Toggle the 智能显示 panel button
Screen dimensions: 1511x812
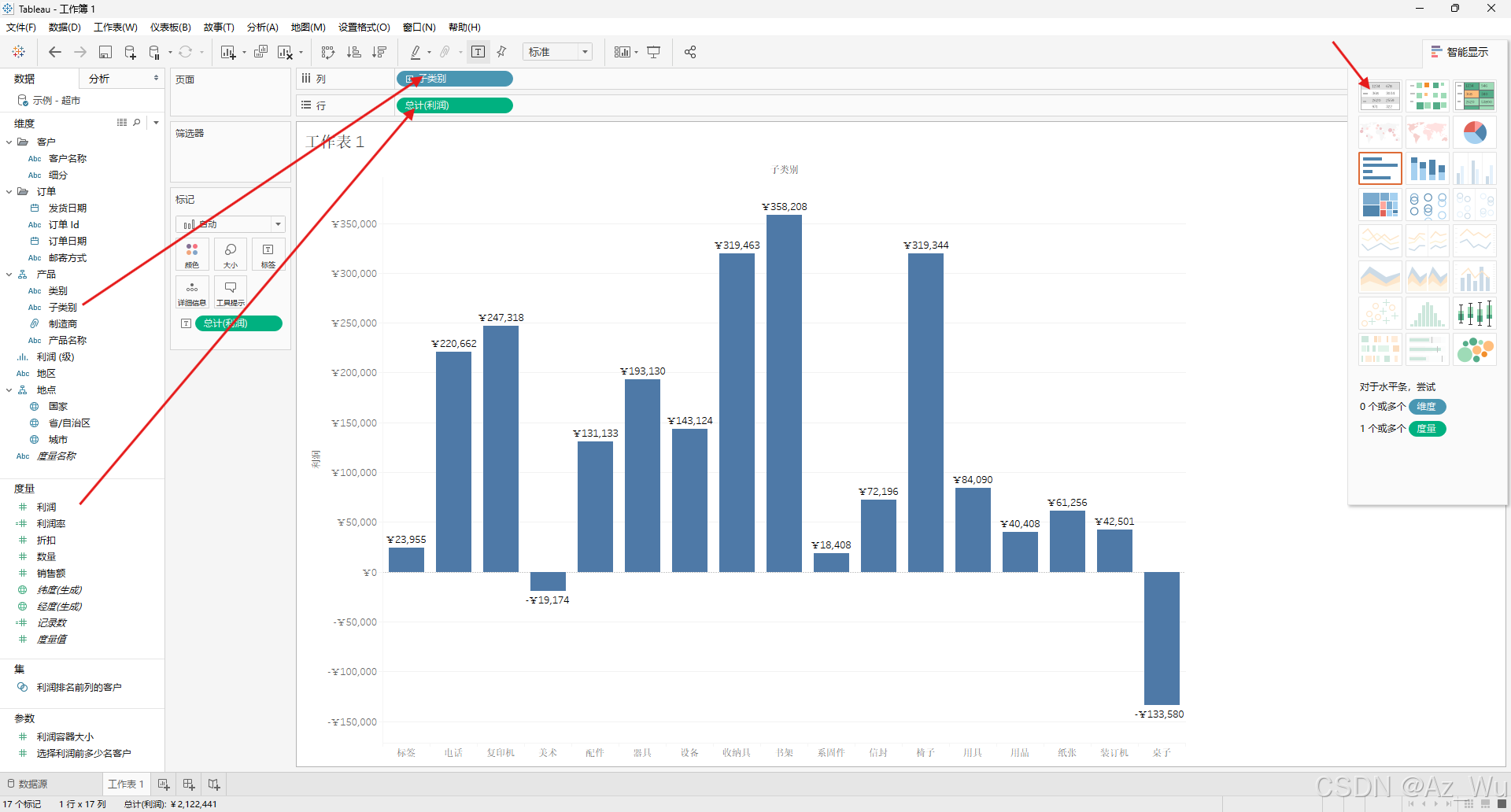[x=1460, y=52]
